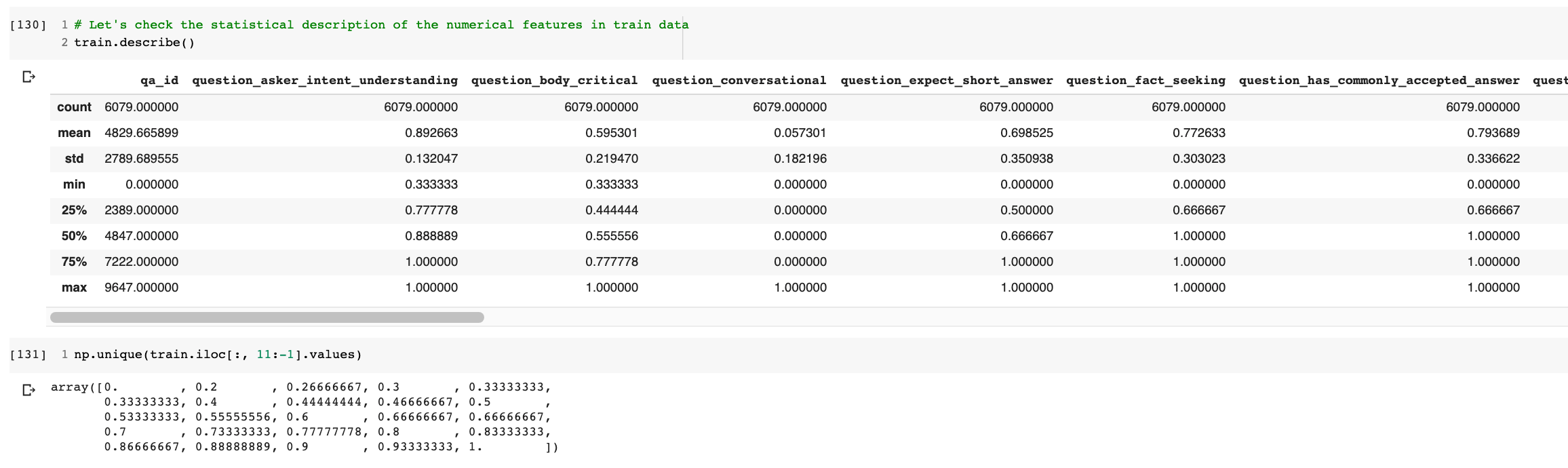Click value 0.336622 in std row
This screenshot has height=468, width=1568.
[x=1493, y=159]
